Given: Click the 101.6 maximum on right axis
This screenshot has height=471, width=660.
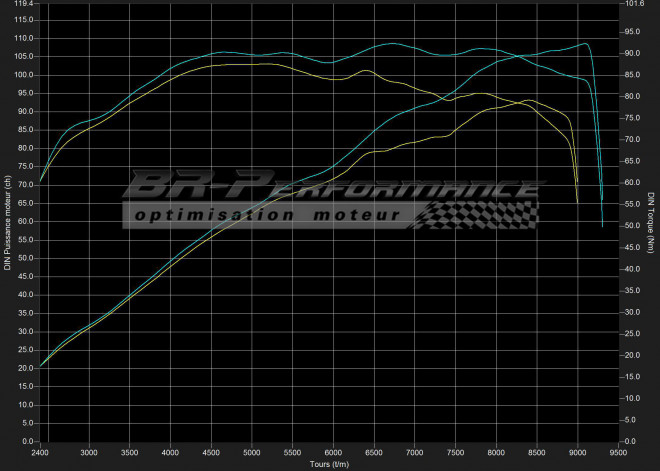Looking at the screenshot, I should pyautogui.click(x=636, y=4).
